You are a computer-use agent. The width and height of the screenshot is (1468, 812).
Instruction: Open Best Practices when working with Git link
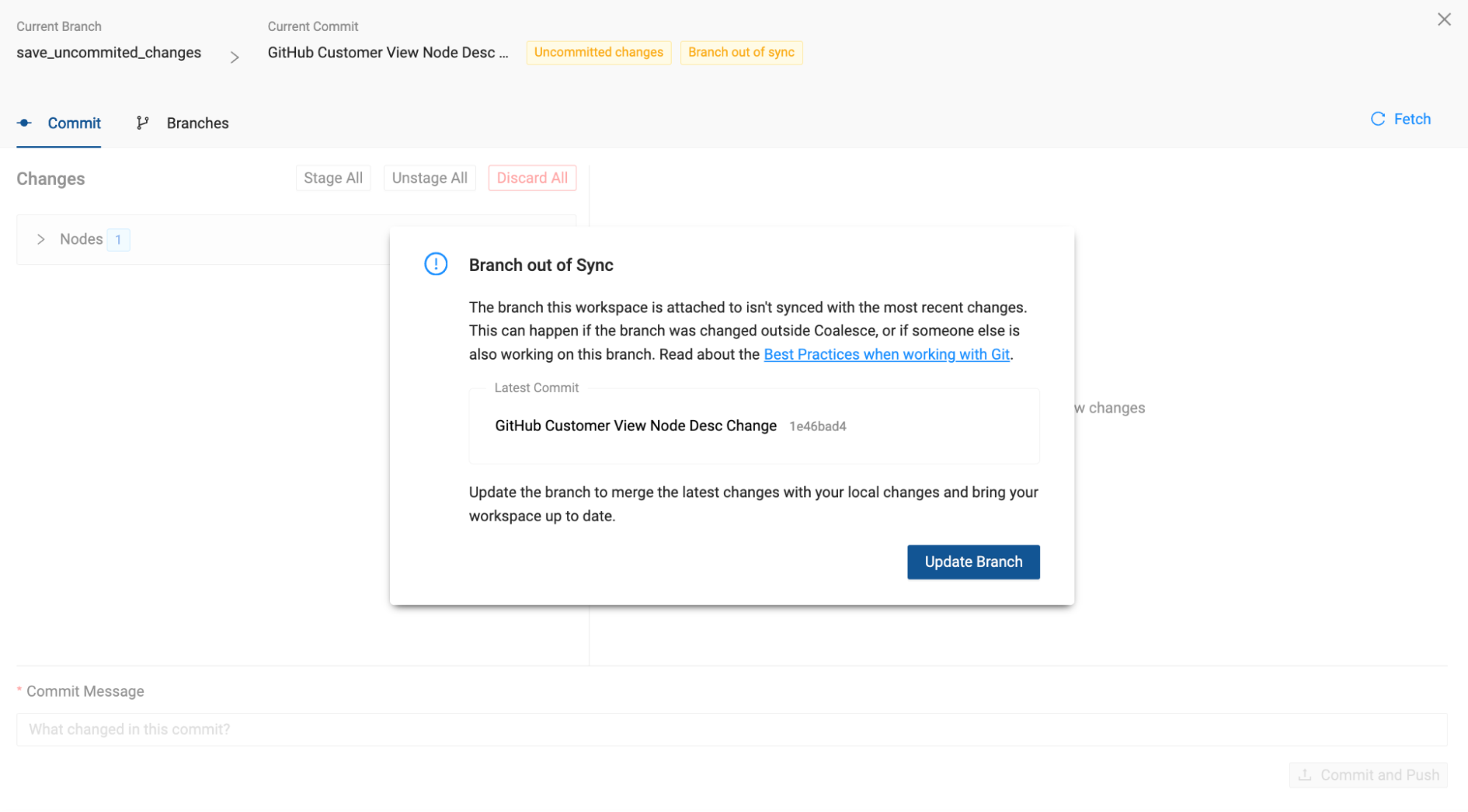[x=886, y=355]
